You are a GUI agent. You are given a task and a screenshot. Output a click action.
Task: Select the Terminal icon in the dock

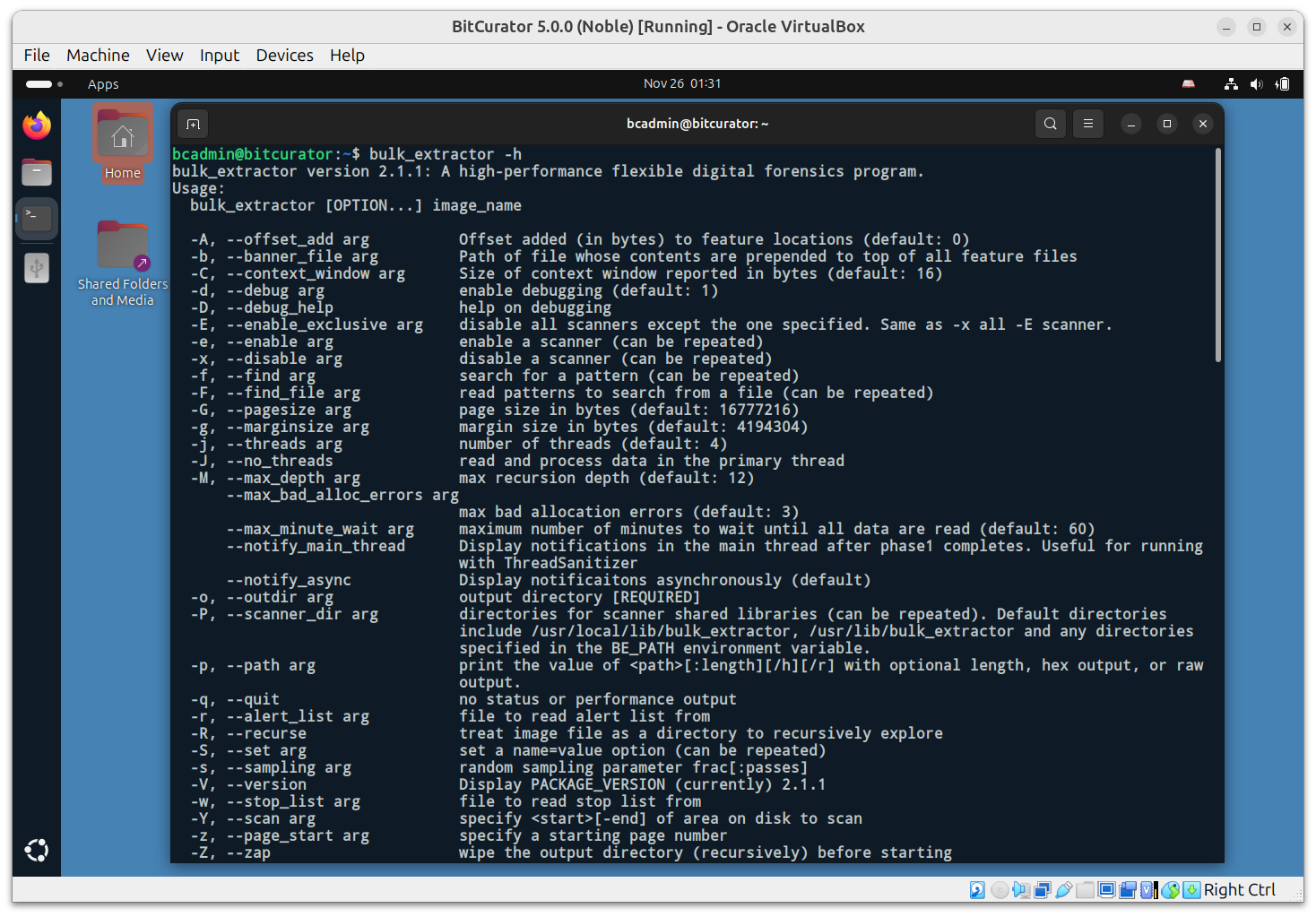pos(37,218)
